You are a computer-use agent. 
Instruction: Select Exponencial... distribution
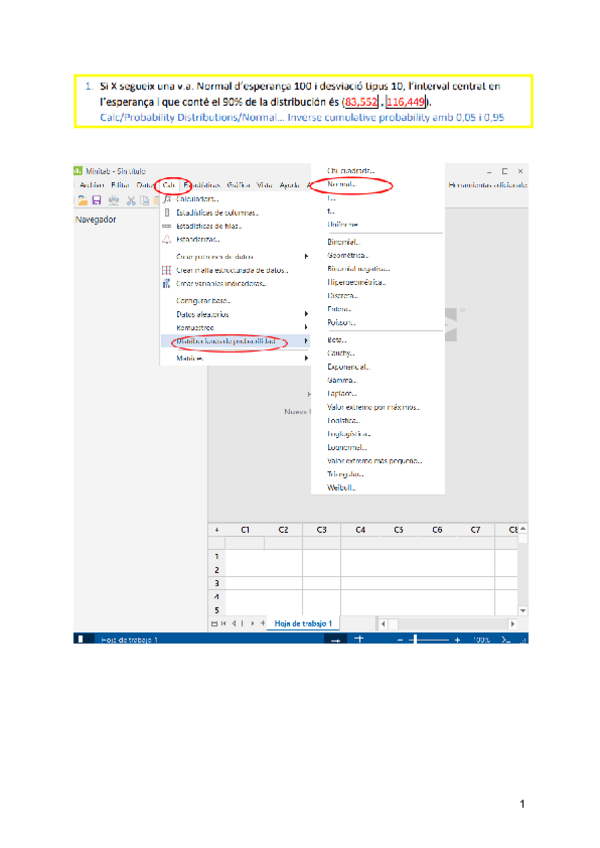coord(348,367)
